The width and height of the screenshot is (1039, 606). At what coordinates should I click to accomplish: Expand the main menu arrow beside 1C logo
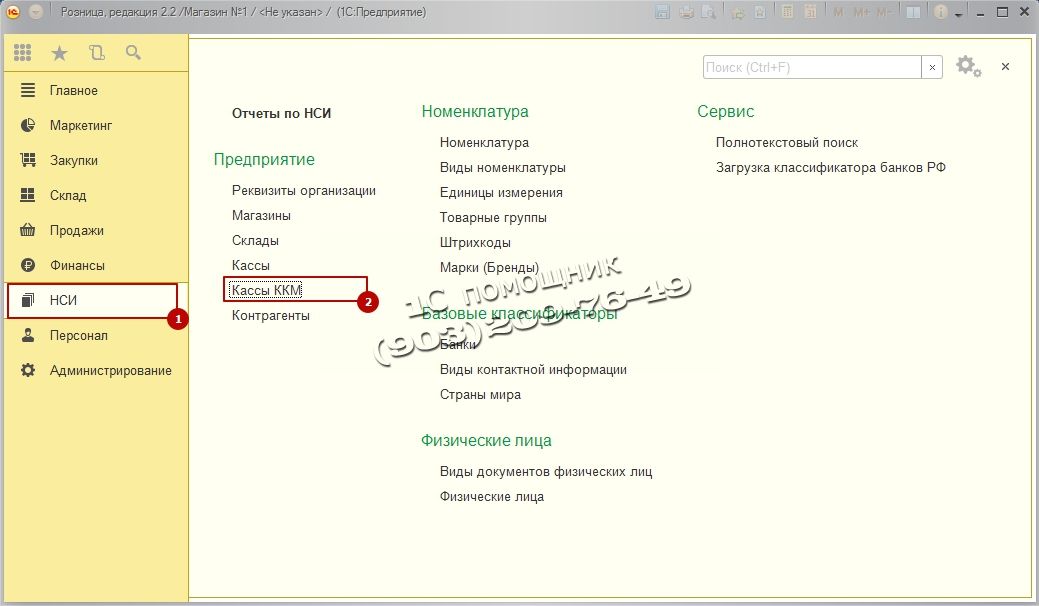[x=36, y=13]
